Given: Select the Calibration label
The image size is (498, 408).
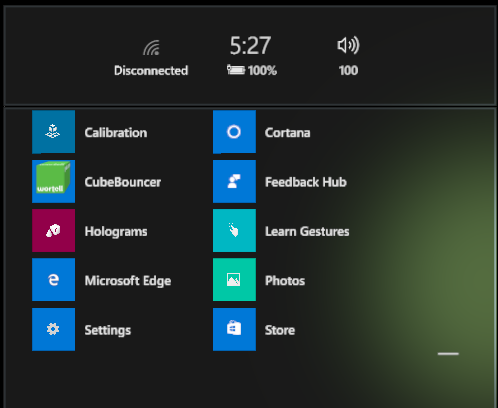Looking at the screenshot, I should coord(116,133).
